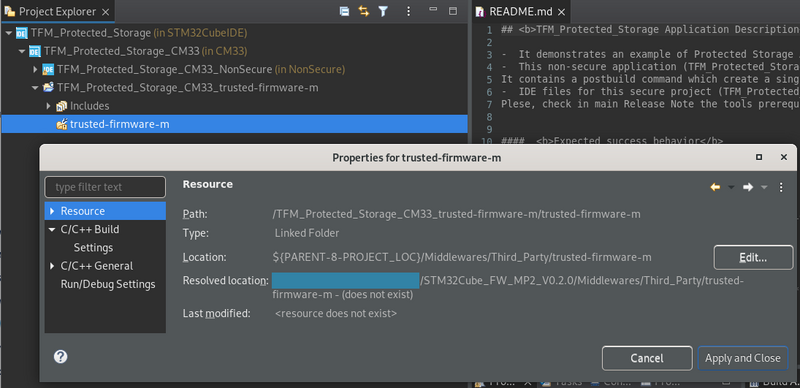The width and height of the screenshot is (800, 388).
Task: Click the back arrow in Properties dialog
Action: [715, 187]
